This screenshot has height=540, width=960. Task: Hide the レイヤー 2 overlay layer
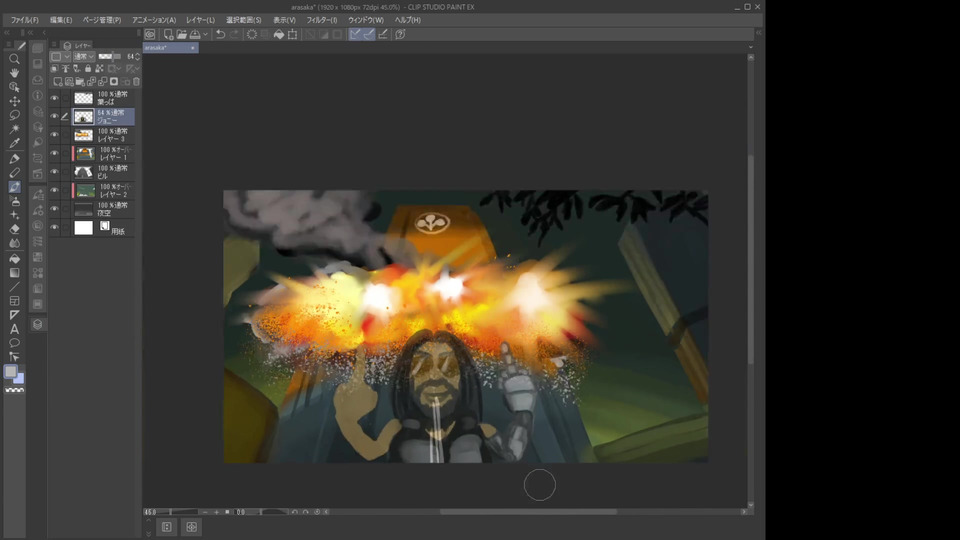click(54, 190)
